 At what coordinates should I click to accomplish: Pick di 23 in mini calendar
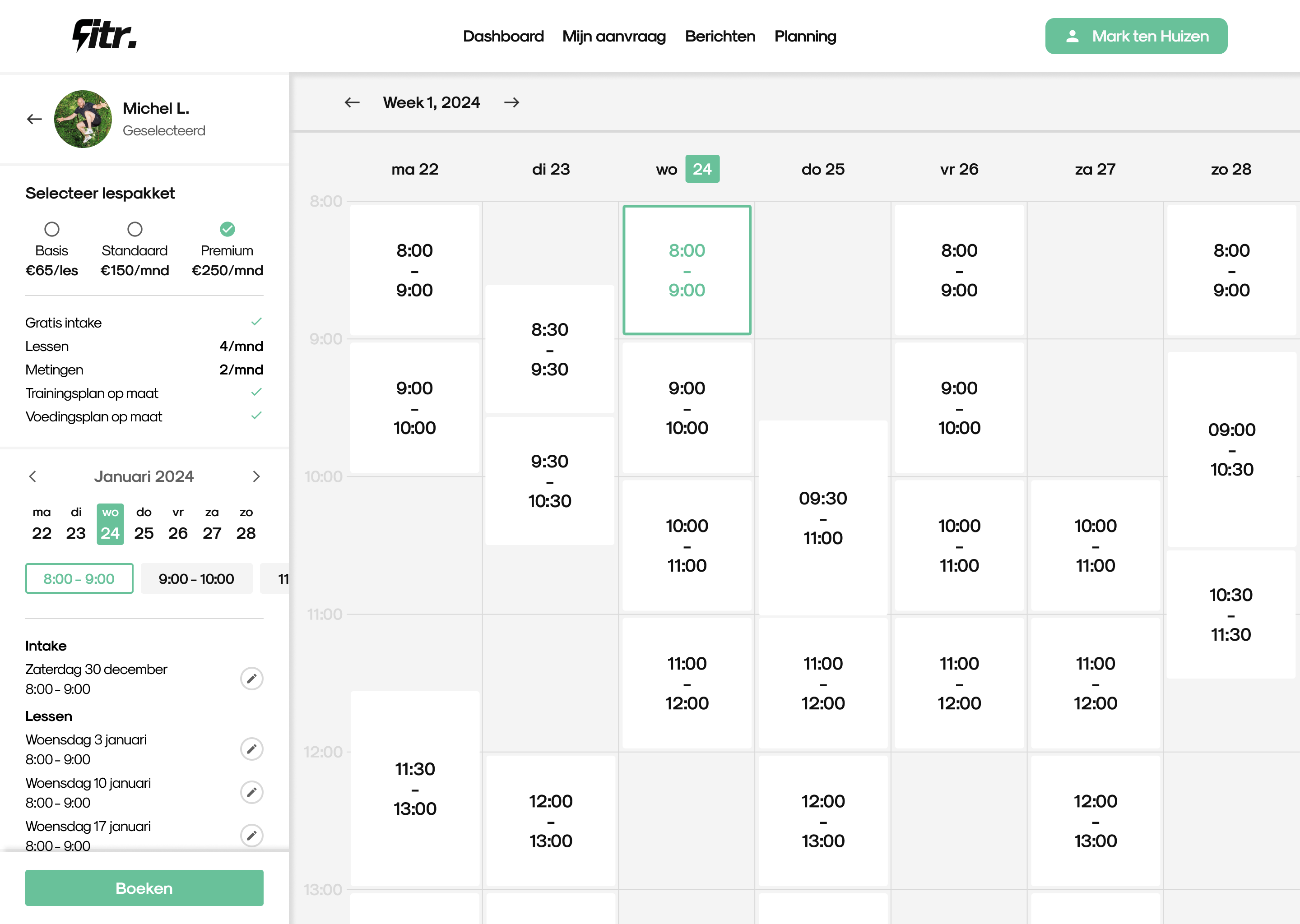coord(76,524)
